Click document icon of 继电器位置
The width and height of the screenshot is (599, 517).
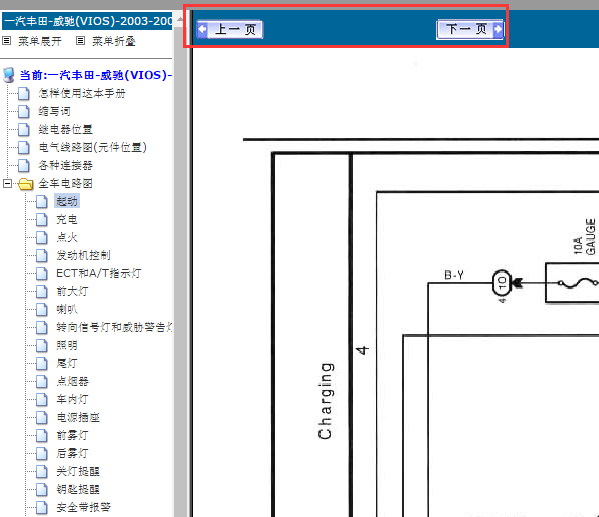pyautogui.click(x=24, y=130)
